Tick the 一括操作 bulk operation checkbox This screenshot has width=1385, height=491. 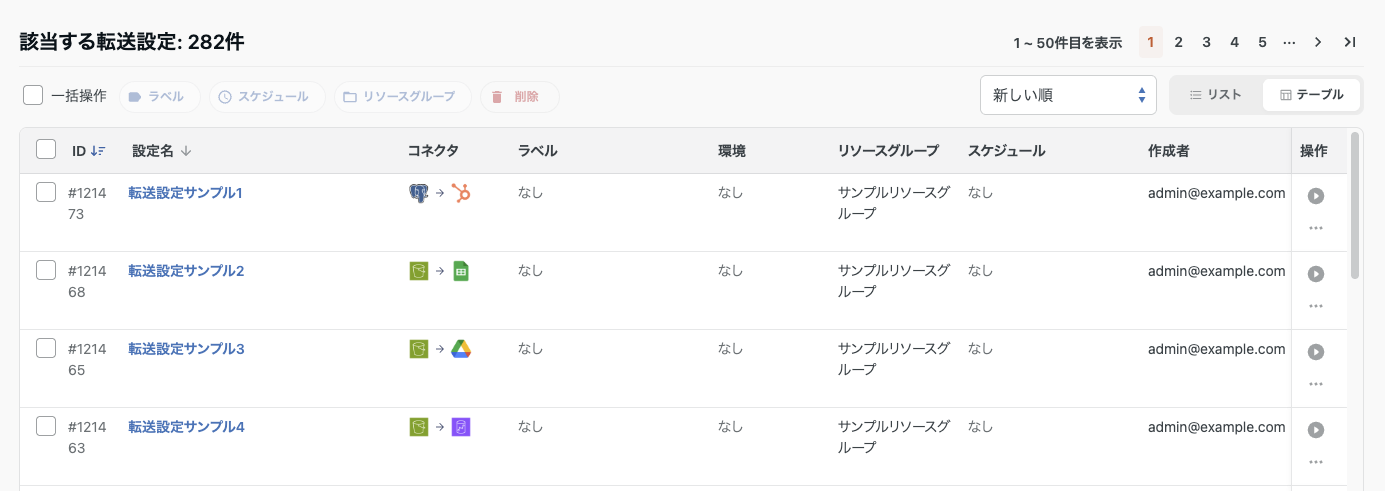(33, 96)
